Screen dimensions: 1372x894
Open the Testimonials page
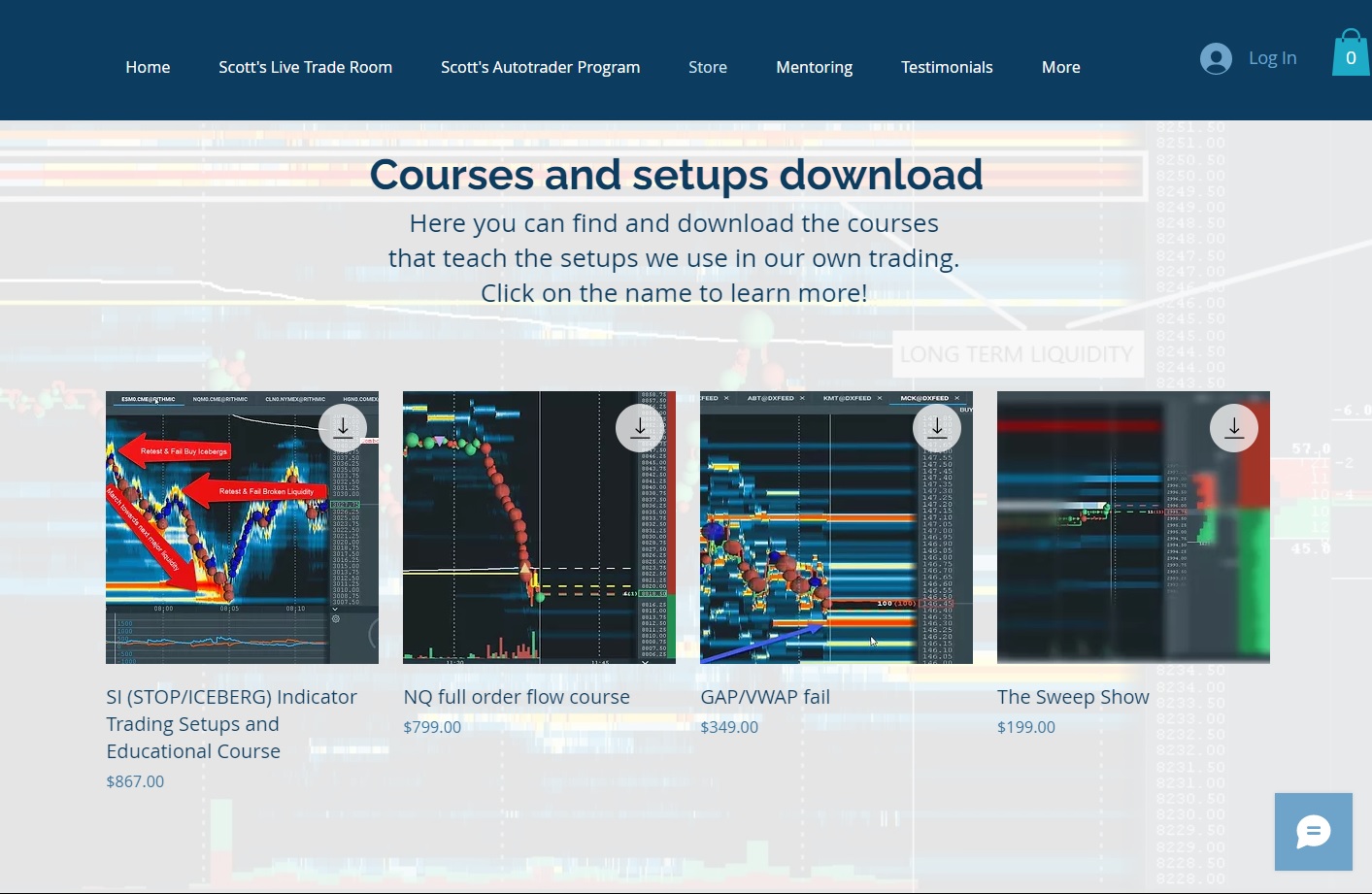click(x=947, y=67)
